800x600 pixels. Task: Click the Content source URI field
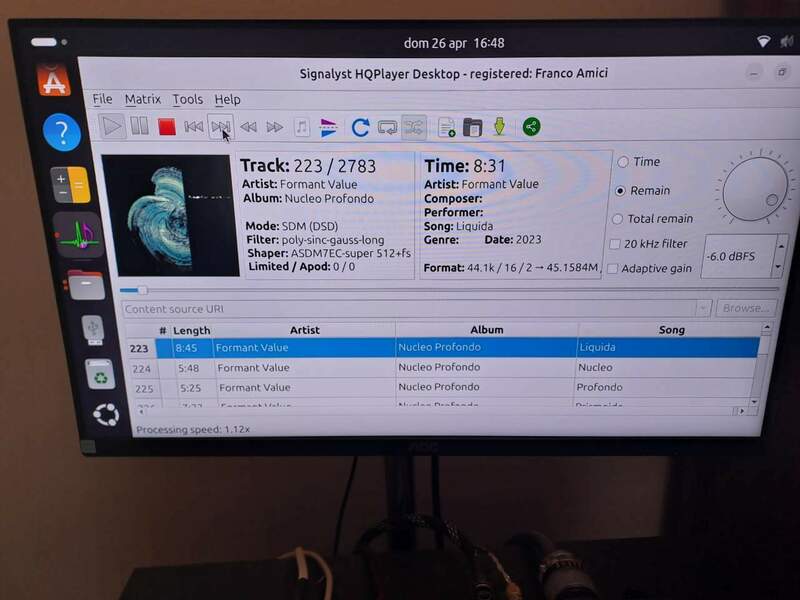click(409, 309)
